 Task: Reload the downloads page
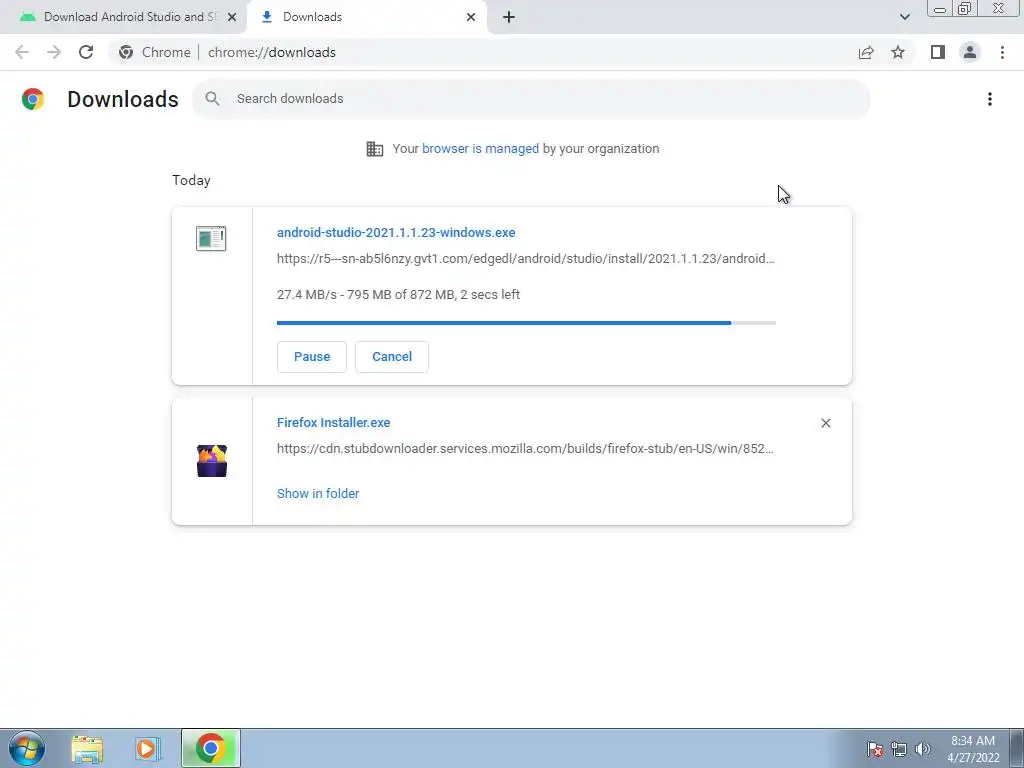click(x=86, y=52)
